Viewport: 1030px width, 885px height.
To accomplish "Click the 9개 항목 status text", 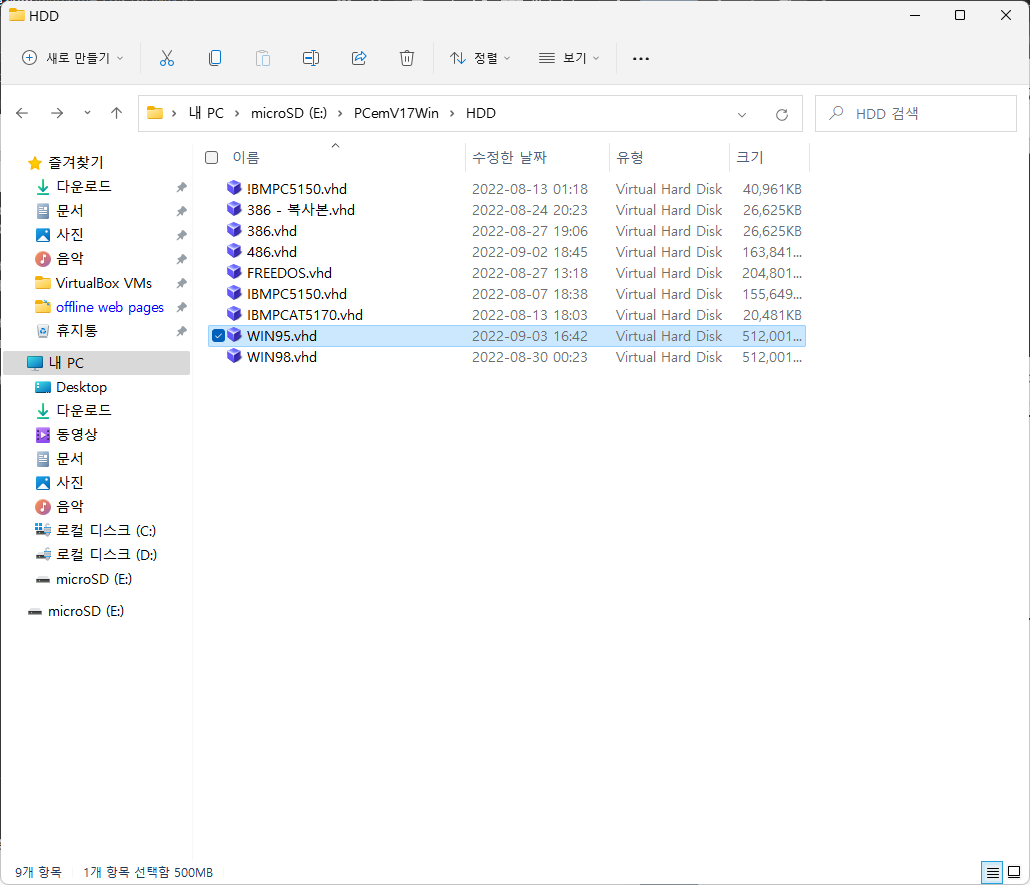I will click(38, 873).
